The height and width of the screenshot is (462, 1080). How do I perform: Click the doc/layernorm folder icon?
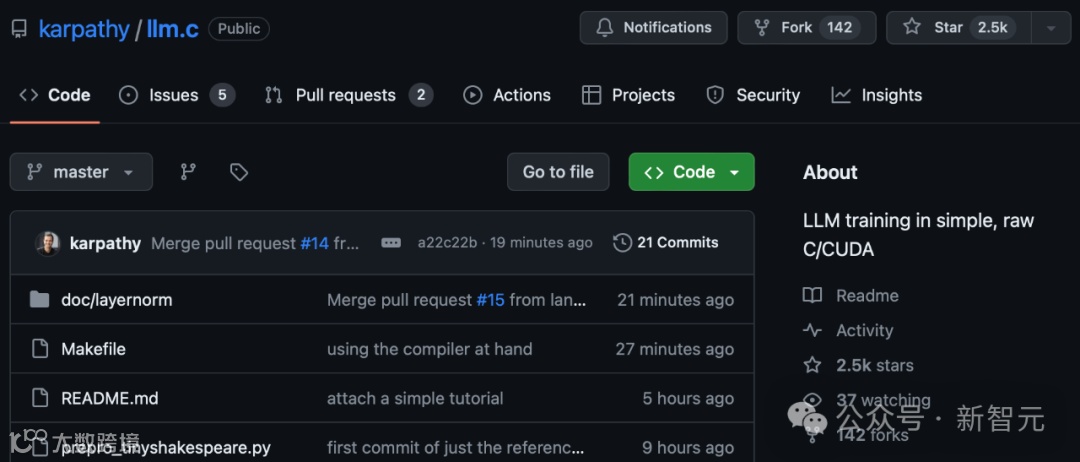(40, 300)
